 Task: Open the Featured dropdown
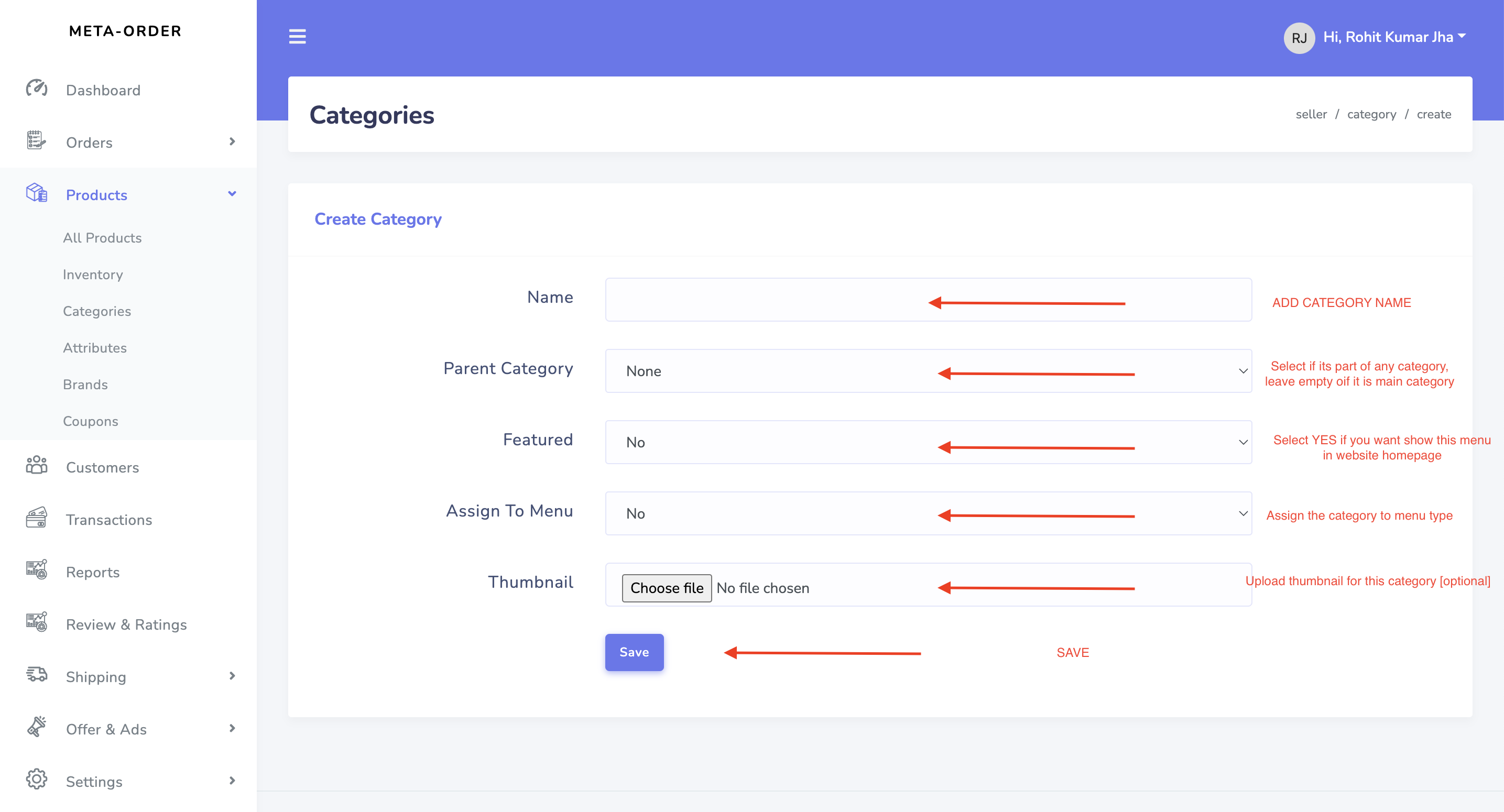pos(928,443)
